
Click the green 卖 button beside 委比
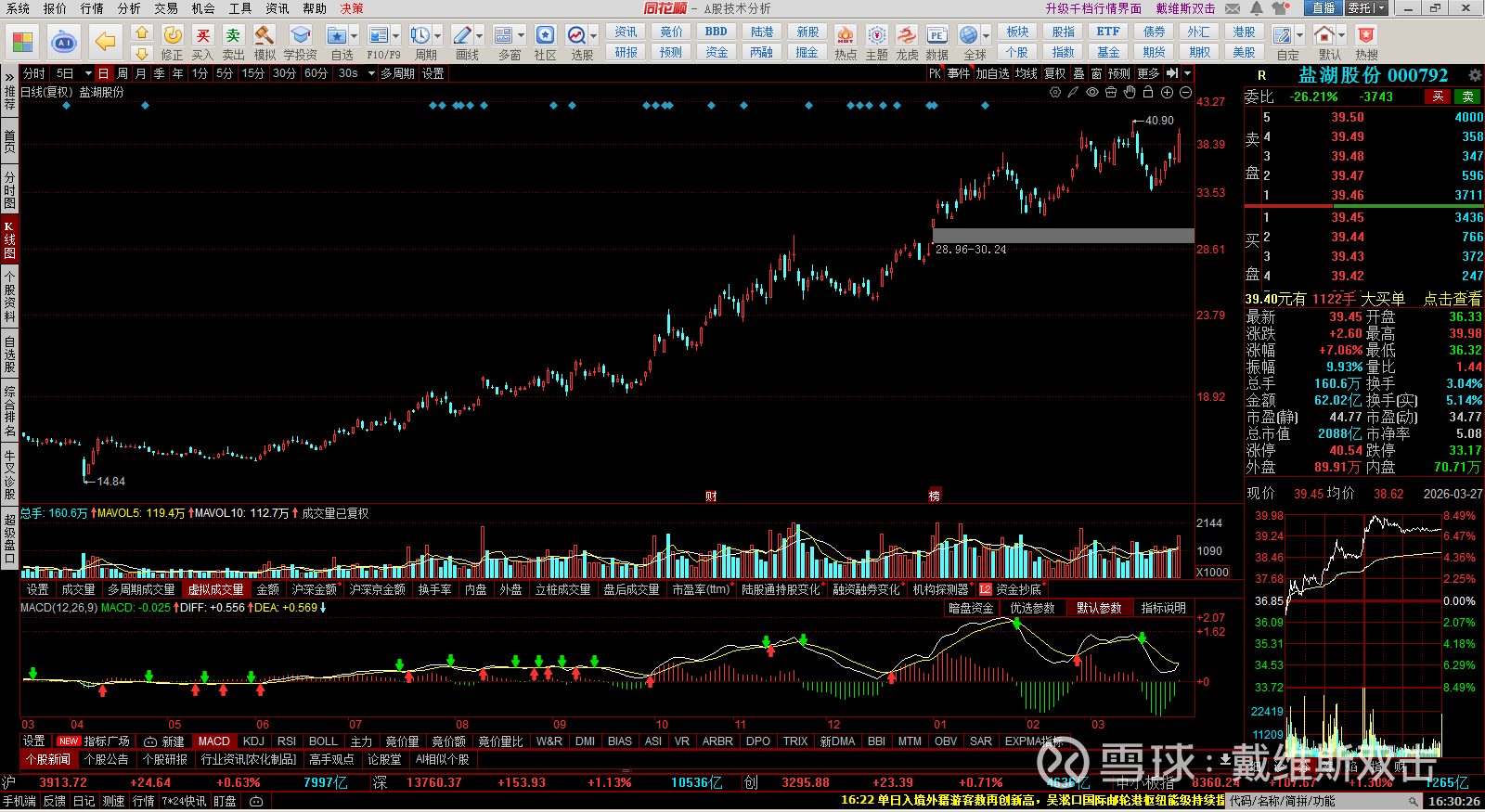[x=1467, y=97]
